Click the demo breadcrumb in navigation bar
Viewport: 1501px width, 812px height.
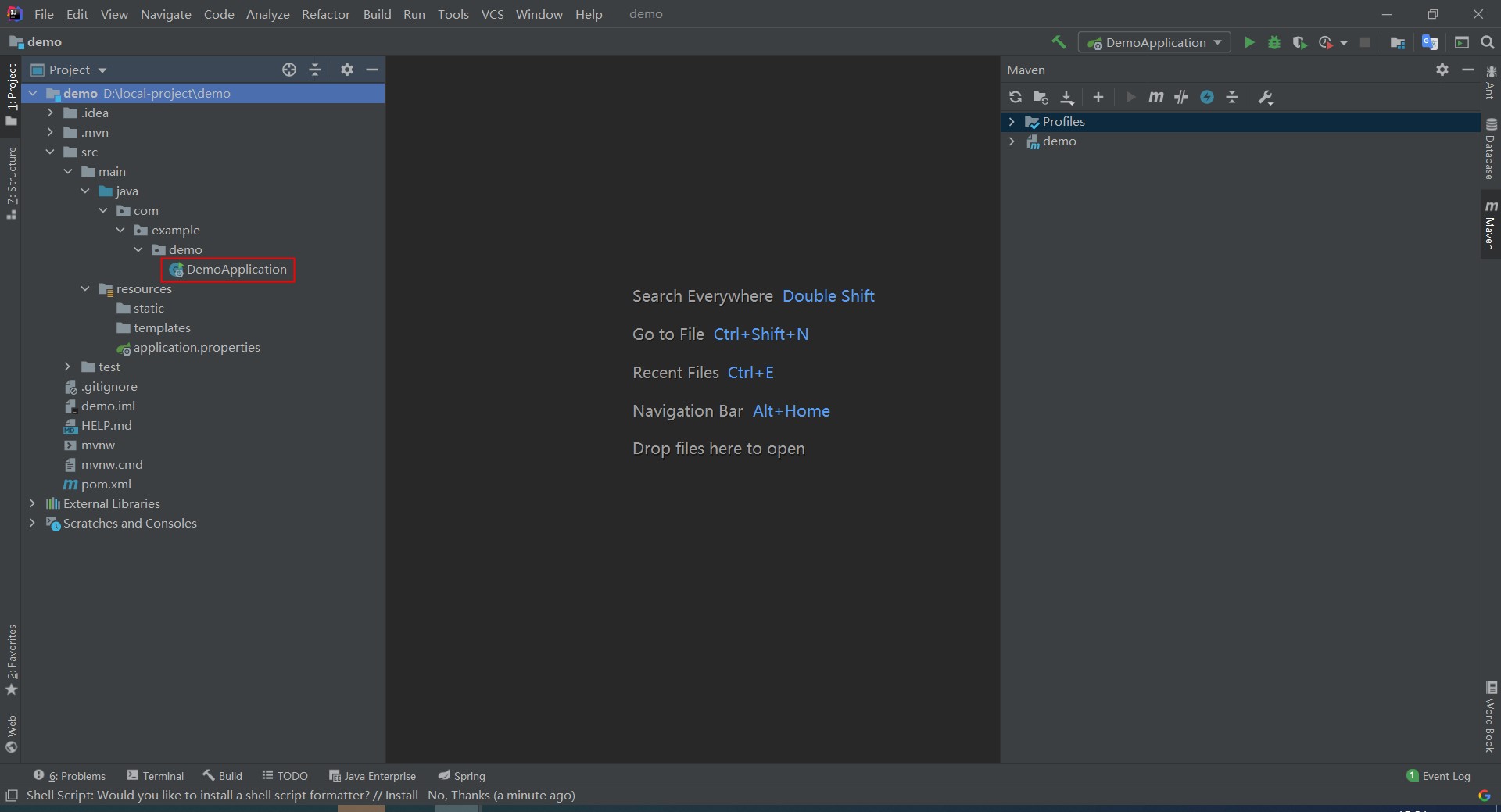36,42
